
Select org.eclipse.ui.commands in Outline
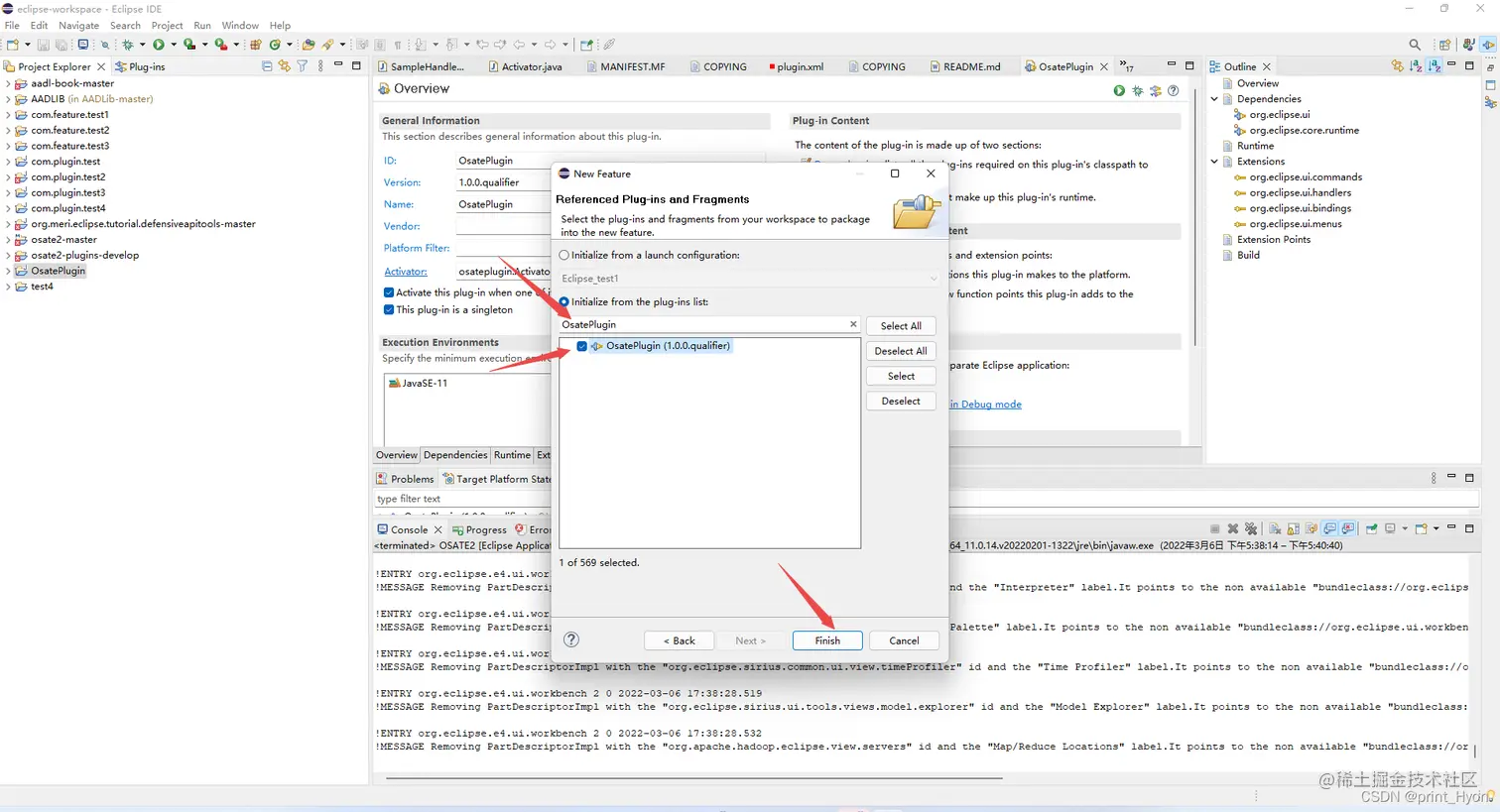(x=1306, y=177)
